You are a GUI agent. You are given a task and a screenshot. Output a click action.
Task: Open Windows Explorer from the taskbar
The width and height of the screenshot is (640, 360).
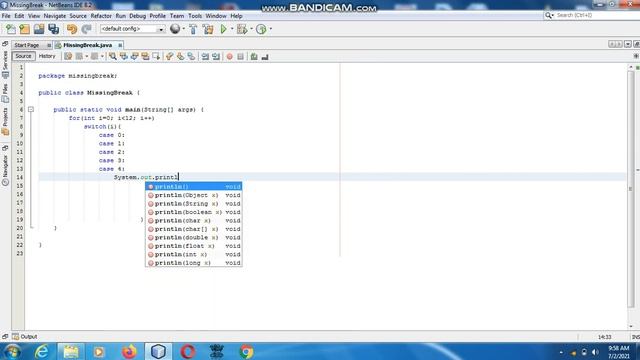point(71,351)
